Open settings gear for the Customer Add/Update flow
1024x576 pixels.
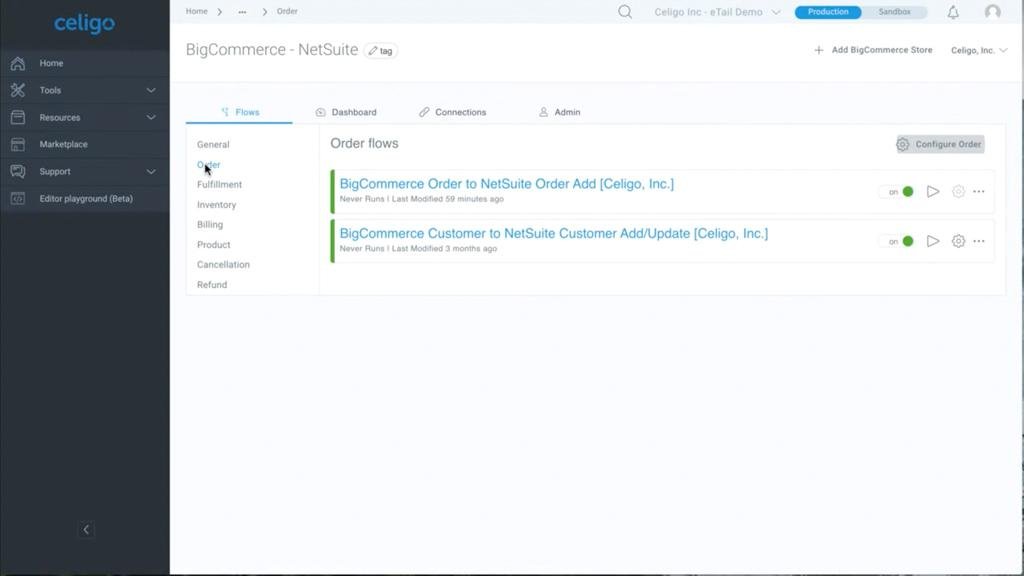pyautogui.click(x=958, y=241)
